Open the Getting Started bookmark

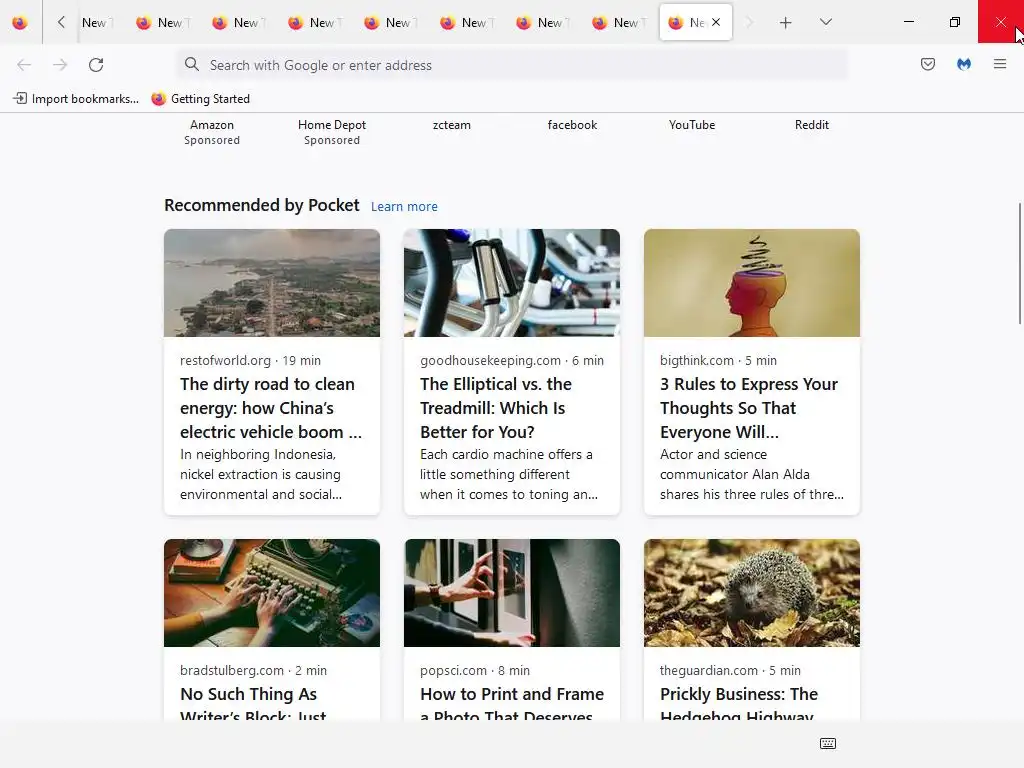(x=200, y=99)
